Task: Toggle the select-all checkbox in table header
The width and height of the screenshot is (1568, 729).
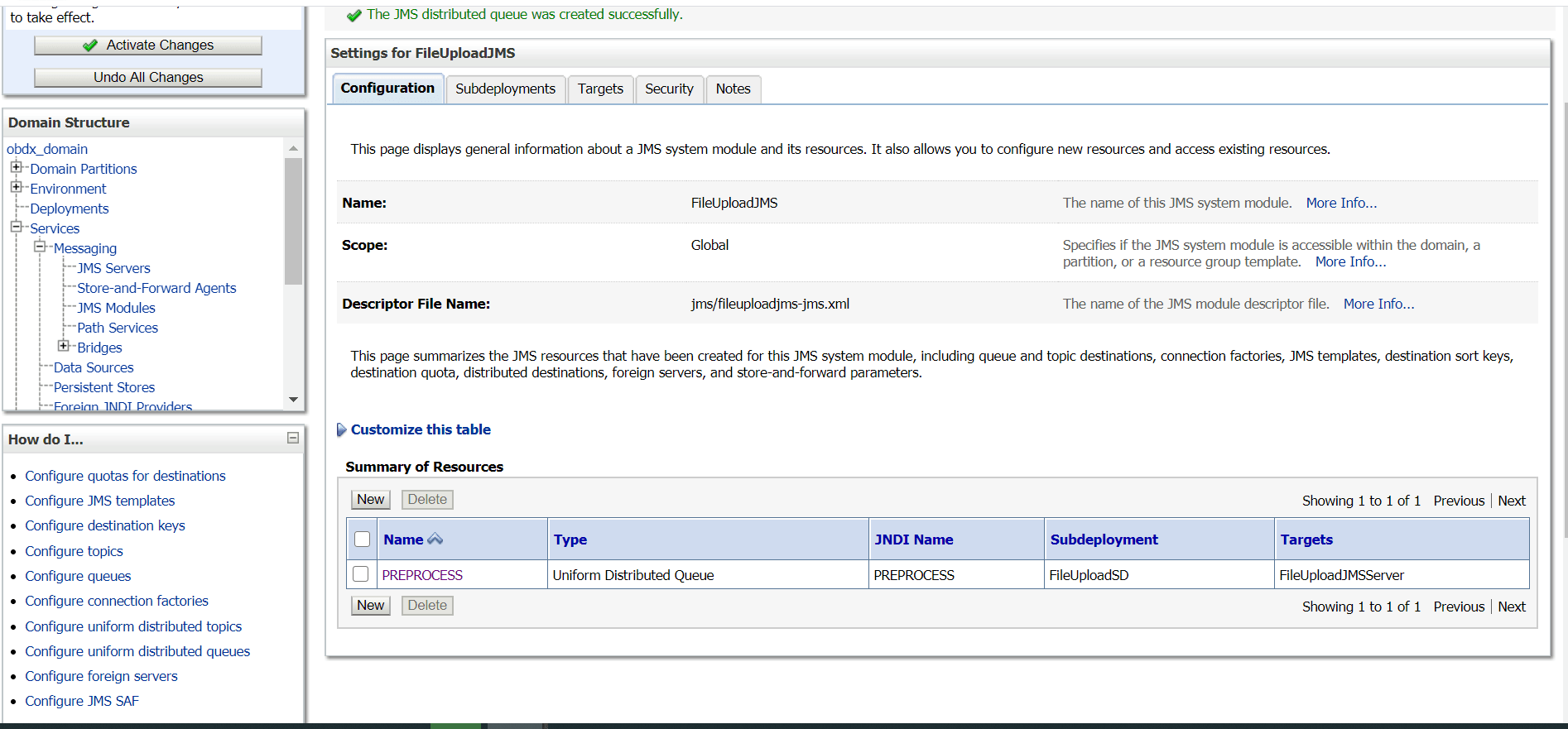Action: pos(362,539)
